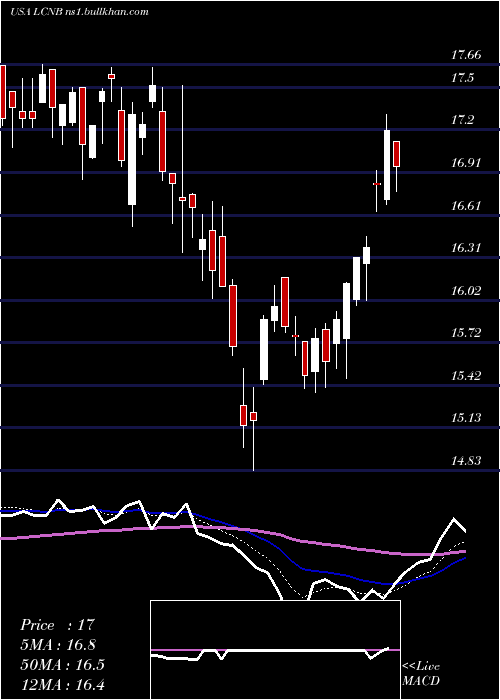Click the '<<Live MACD' label
The height and width of the screenshot is (700, 500).
[421, 674]
